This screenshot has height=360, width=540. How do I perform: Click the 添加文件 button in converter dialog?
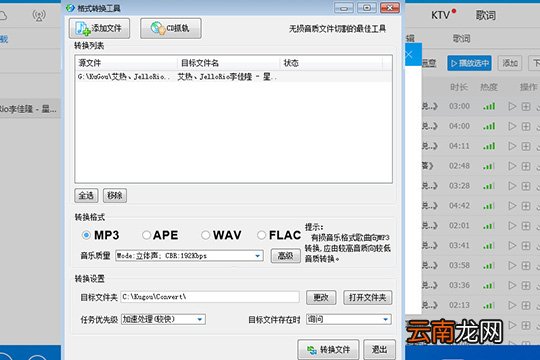point(99,28)
